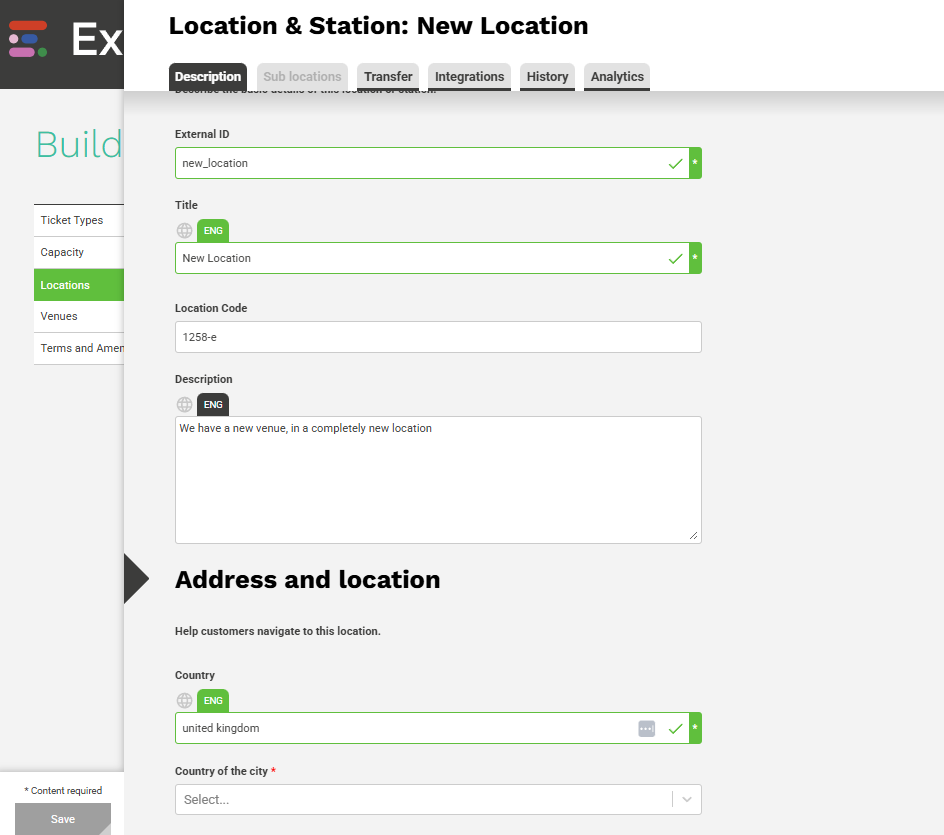Select ENG language tag for Description
Image resolution: width=944 pixels, height=835 pixels.
(x=213, y=405)
